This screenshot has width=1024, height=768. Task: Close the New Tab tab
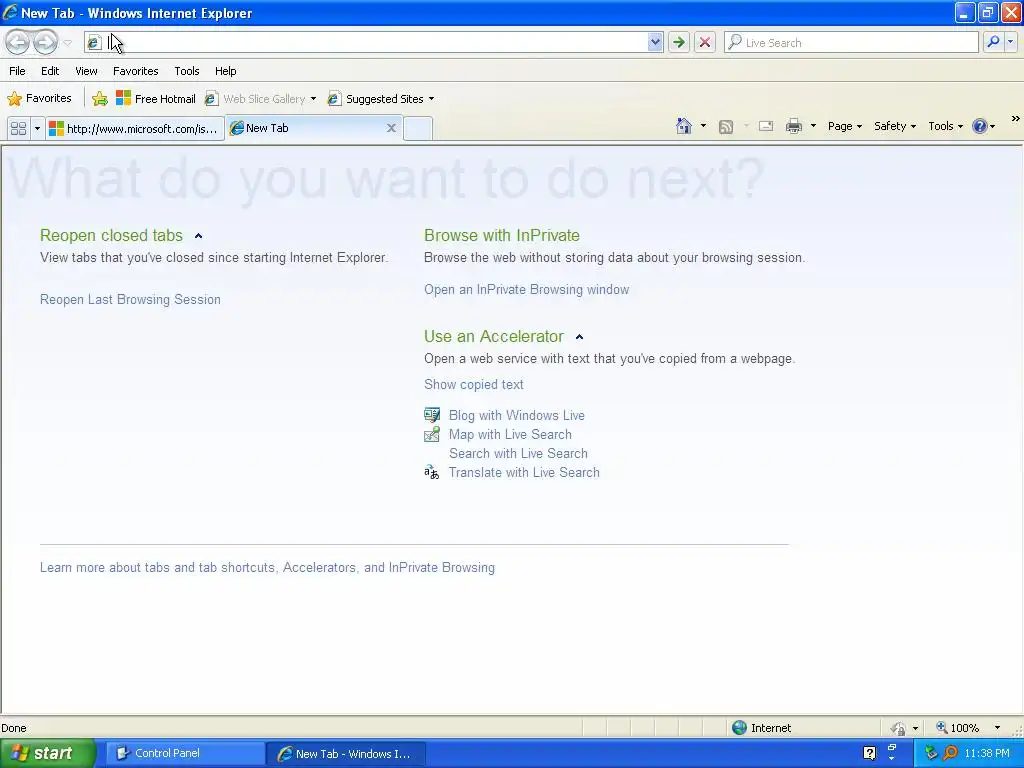coord(391,128)
